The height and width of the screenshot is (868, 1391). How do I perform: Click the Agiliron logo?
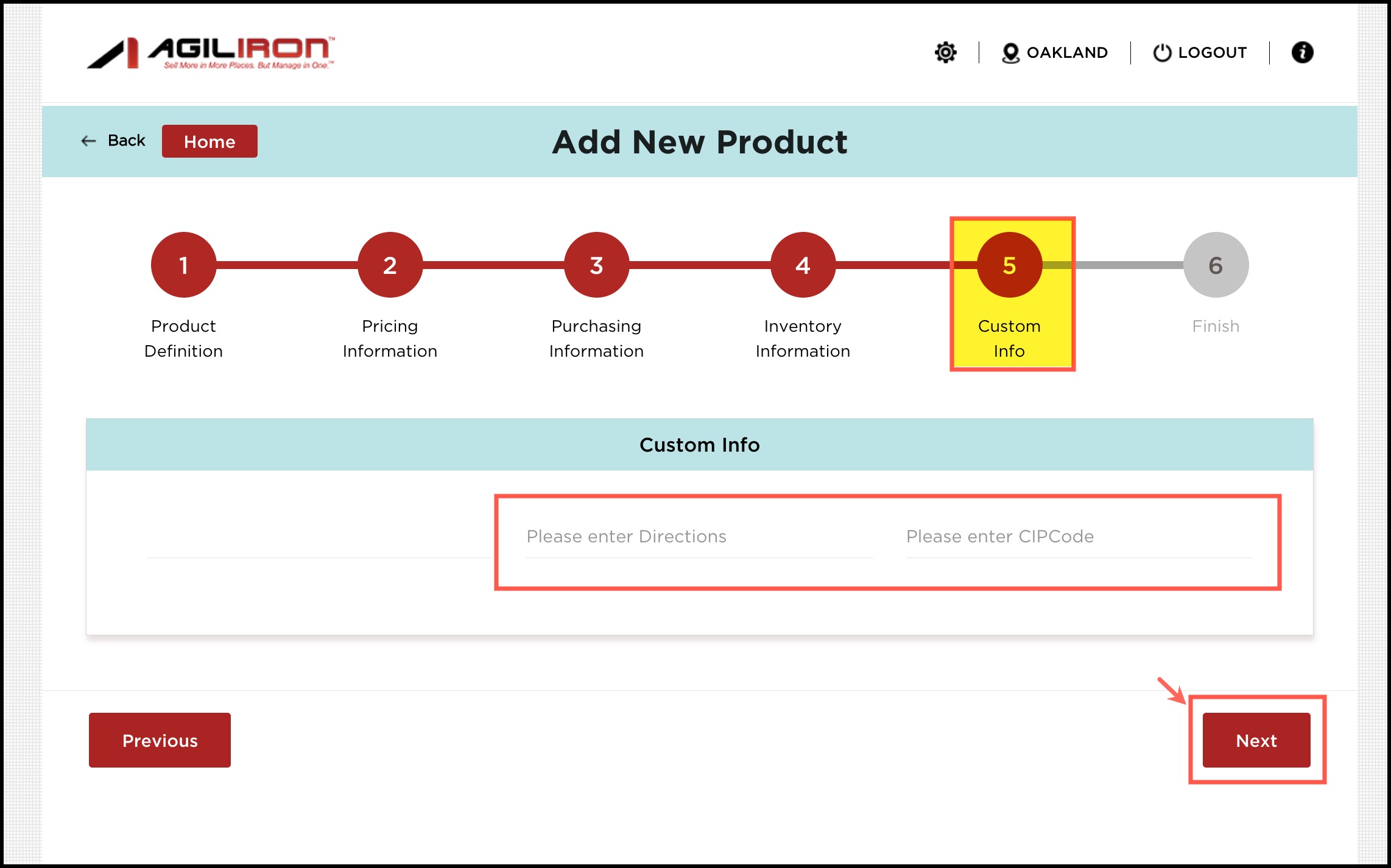[211, 53]
